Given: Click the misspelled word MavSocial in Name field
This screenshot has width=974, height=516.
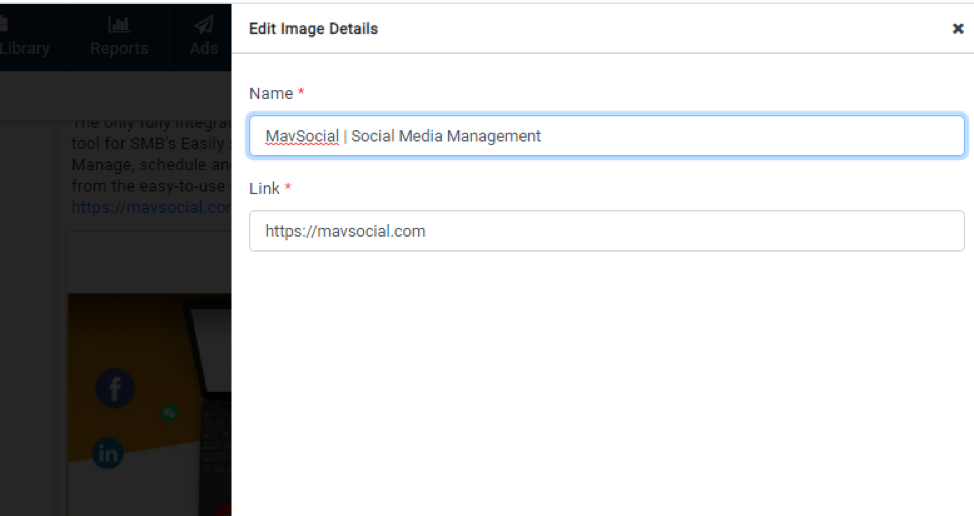Looking at the screenshot, I should pos(302,136).
